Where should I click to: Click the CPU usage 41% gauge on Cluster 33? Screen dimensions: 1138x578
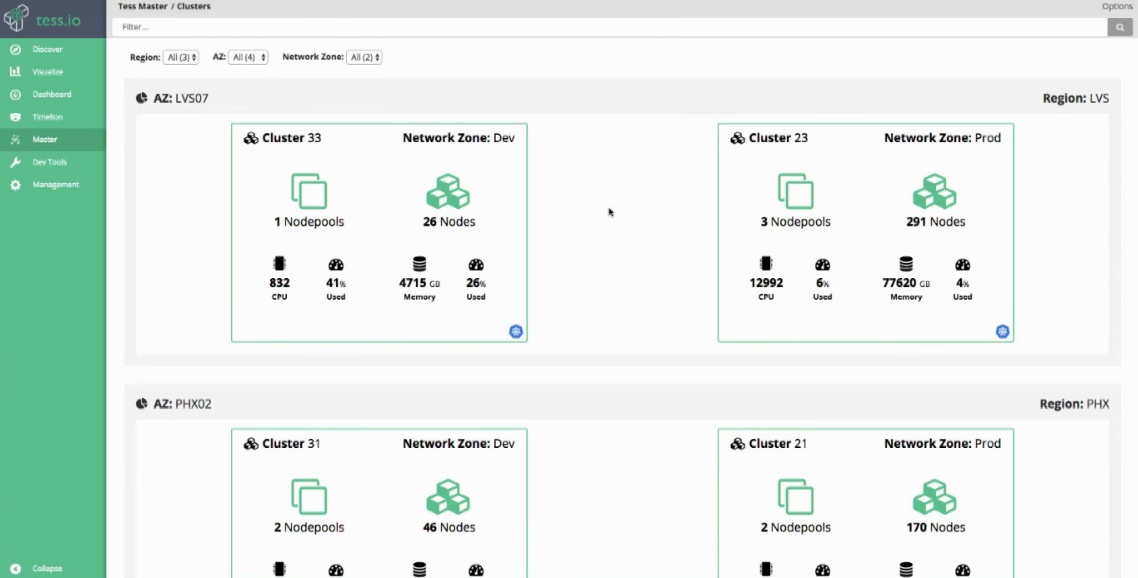pos(335,272)
